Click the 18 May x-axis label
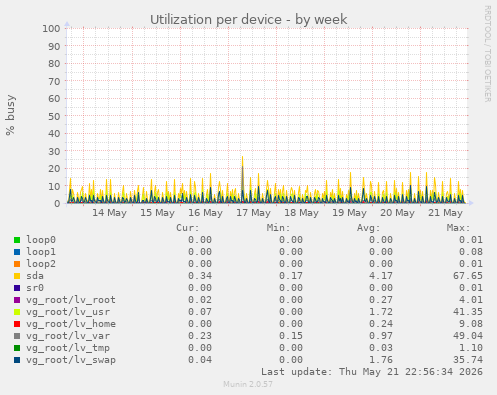The width and height of the screenshot is (497, 395). pos(301,213)
